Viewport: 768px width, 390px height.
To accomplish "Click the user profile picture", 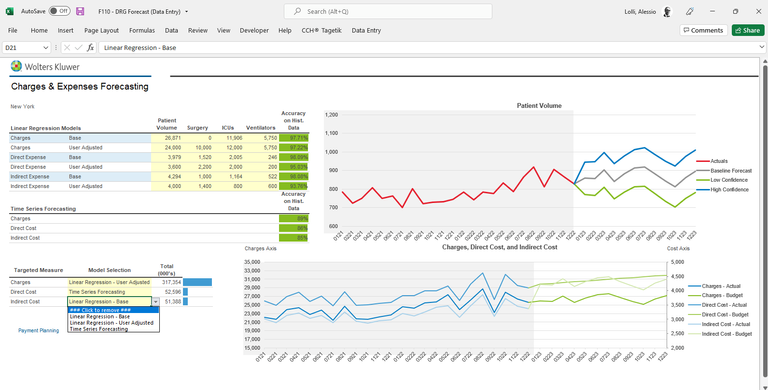I will (x=667, y=12).
